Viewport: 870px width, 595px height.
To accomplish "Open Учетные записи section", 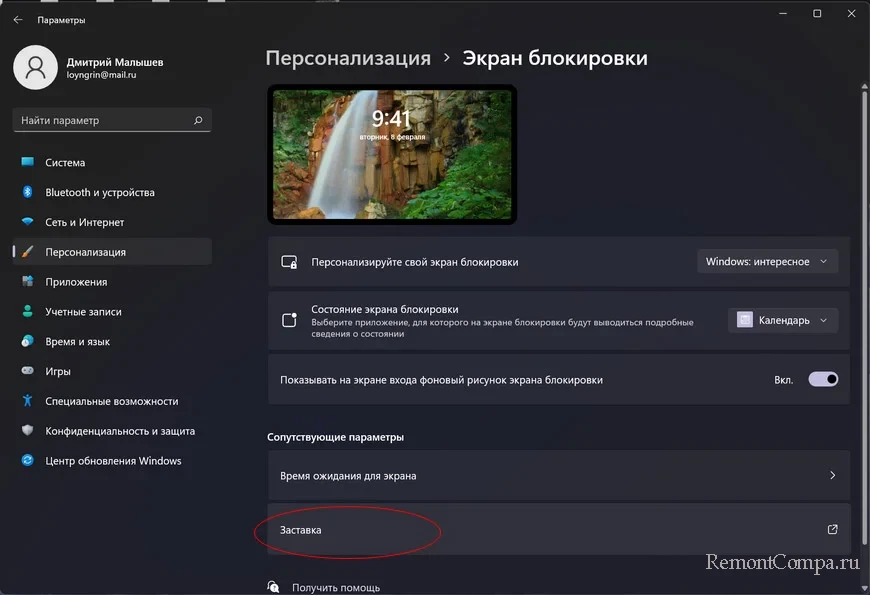I will (83, 312).
